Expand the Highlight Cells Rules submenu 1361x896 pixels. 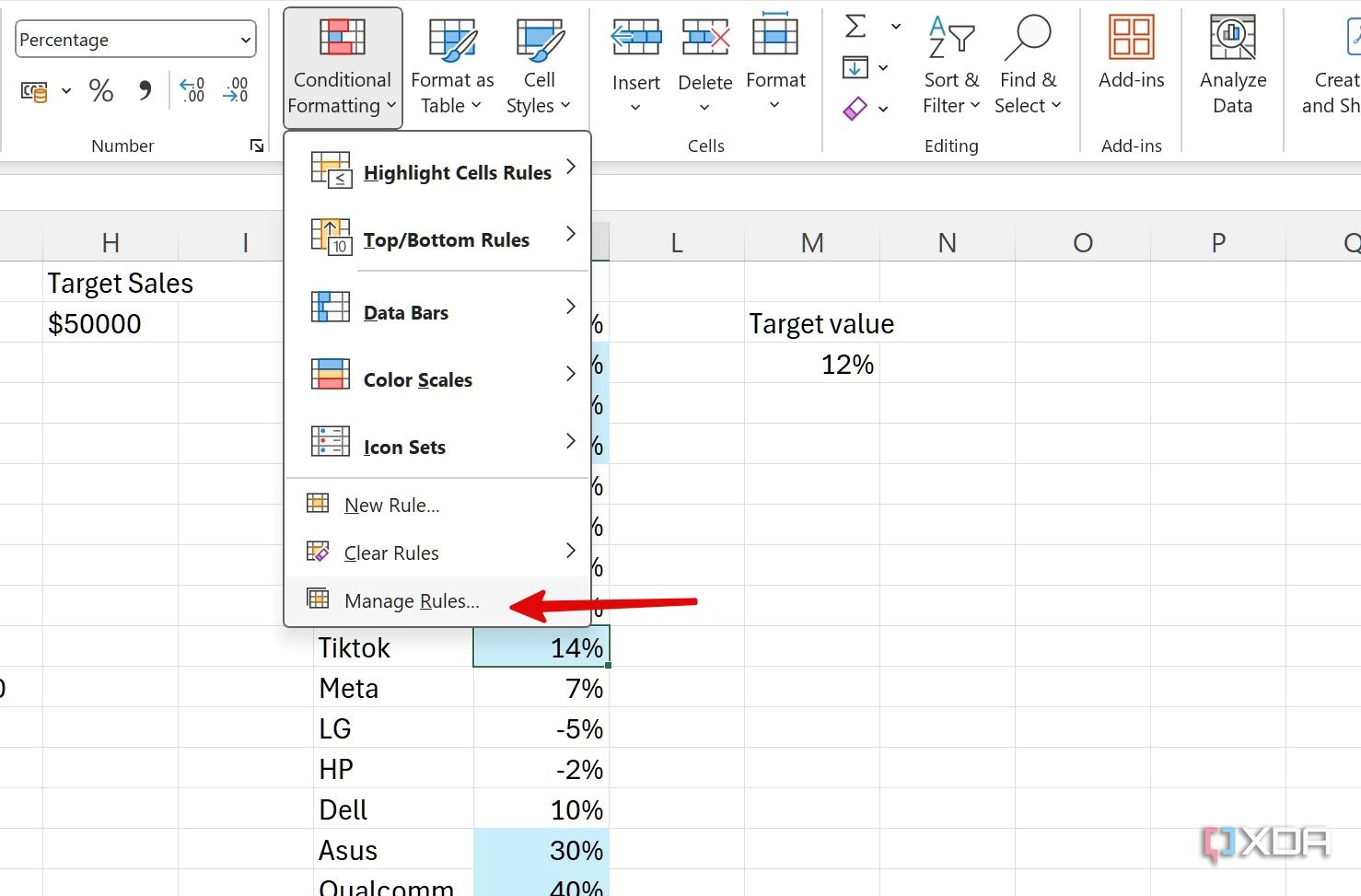458,171
